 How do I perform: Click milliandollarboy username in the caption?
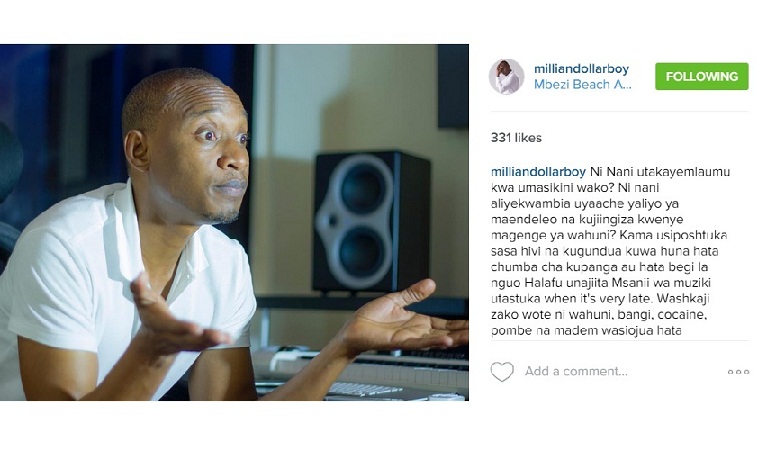538,172
